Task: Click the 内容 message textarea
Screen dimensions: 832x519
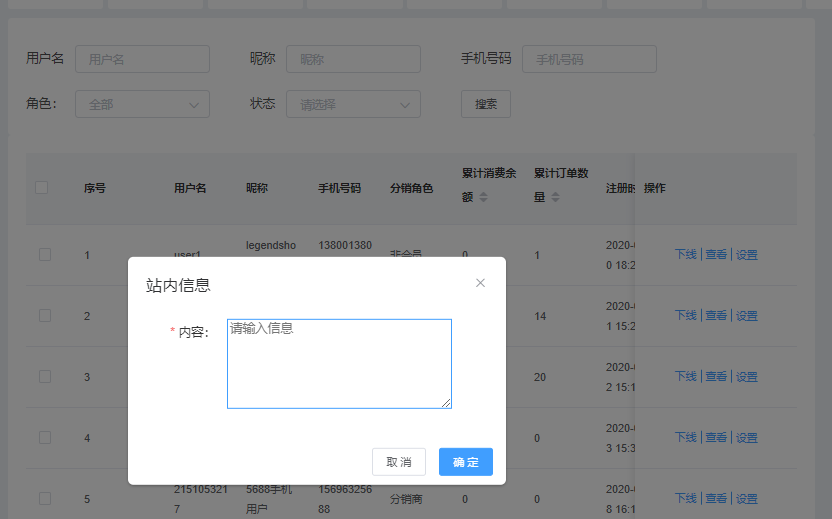Action: pyautogui.click(x=339, y=364)
